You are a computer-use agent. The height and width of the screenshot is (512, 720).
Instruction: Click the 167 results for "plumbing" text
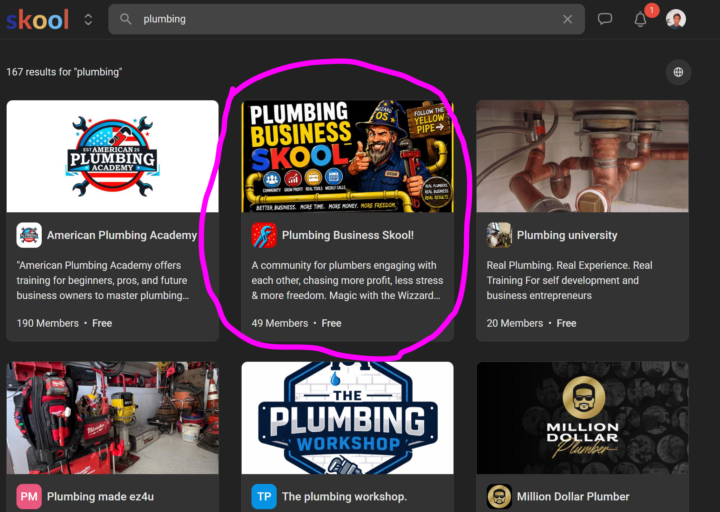[x=64, y=72]
